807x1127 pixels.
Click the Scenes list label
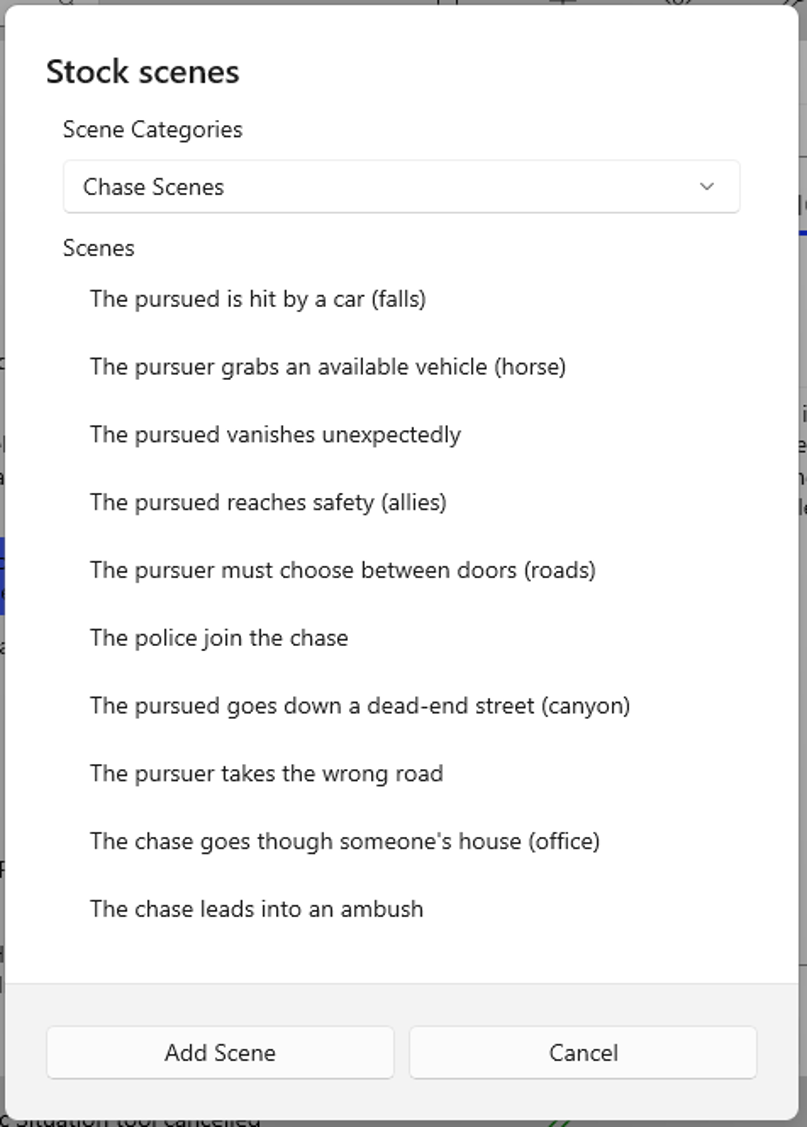tap(98, 248)
